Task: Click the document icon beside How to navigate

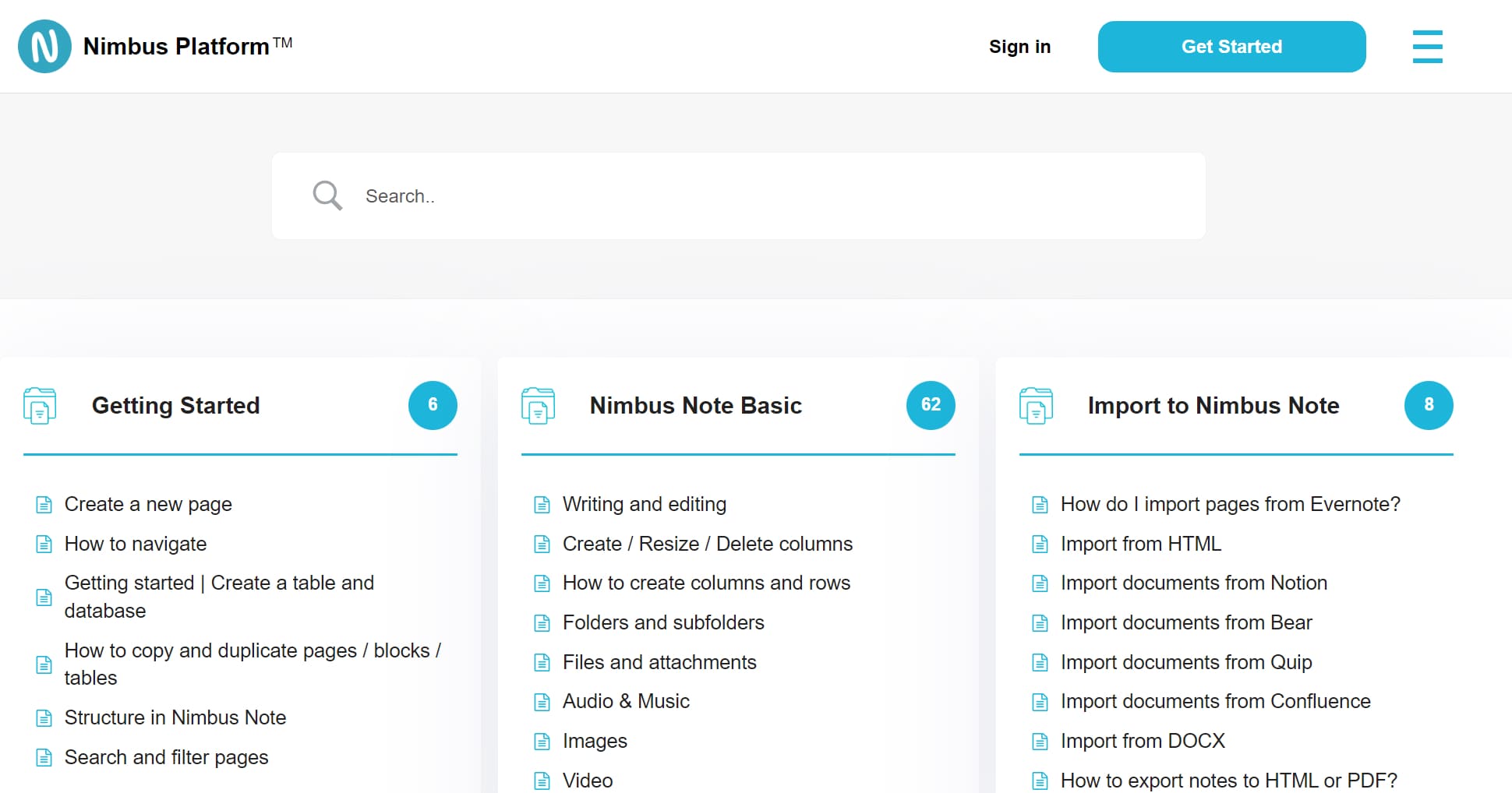Action: 44,544
